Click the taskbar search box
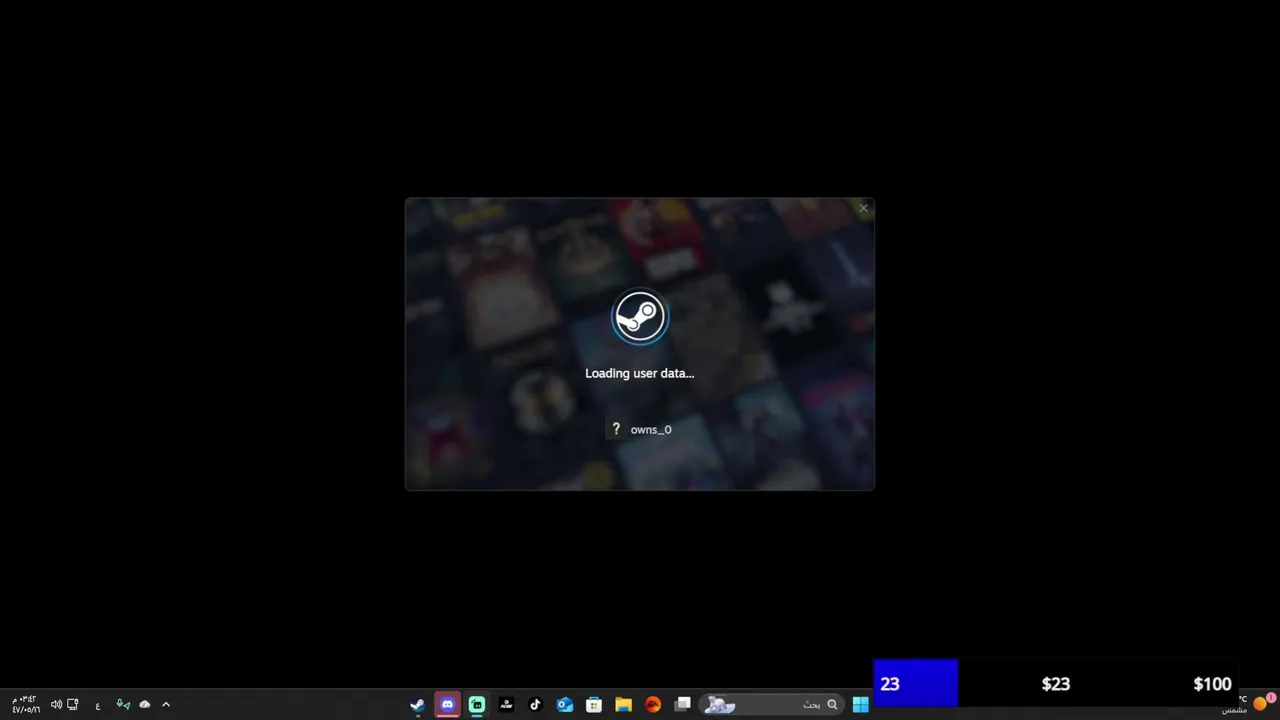The height and width of the screenshot is (720, 1280). (x=771, y=705)
